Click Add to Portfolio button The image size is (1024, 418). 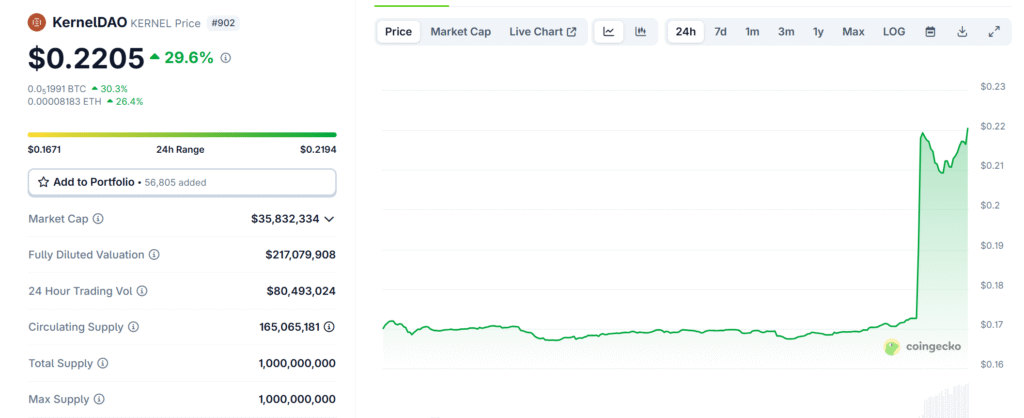pos(182,182)
